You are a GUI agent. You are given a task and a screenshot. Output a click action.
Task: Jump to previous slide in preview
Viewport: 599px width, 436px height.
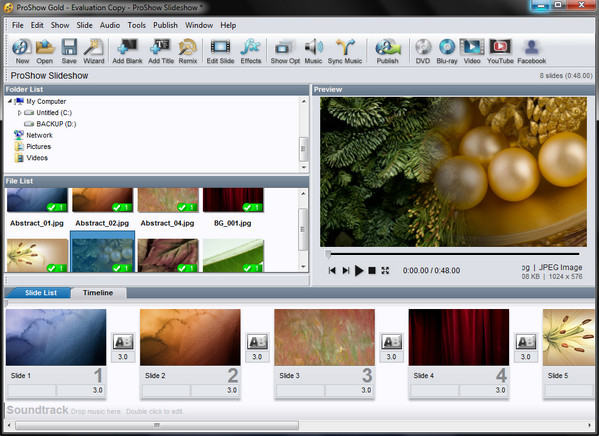click(332, 271)
